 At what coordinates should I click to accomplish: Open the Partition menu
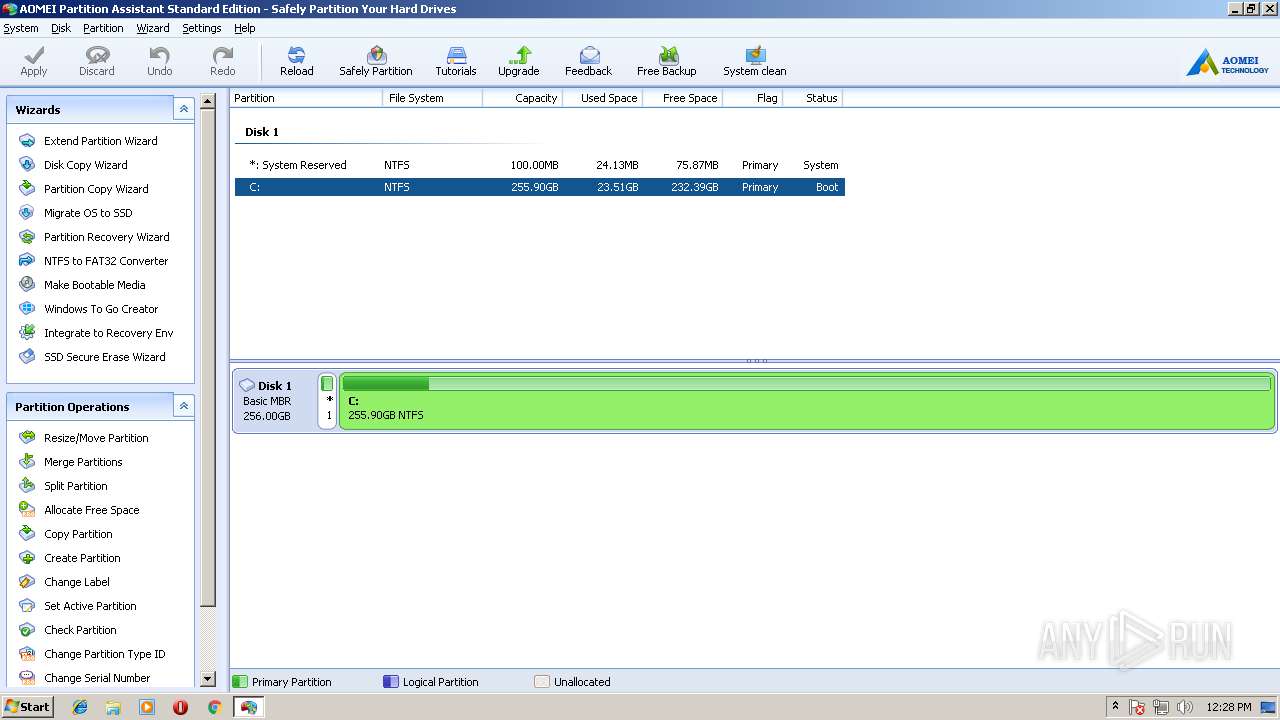click(103, 28)
